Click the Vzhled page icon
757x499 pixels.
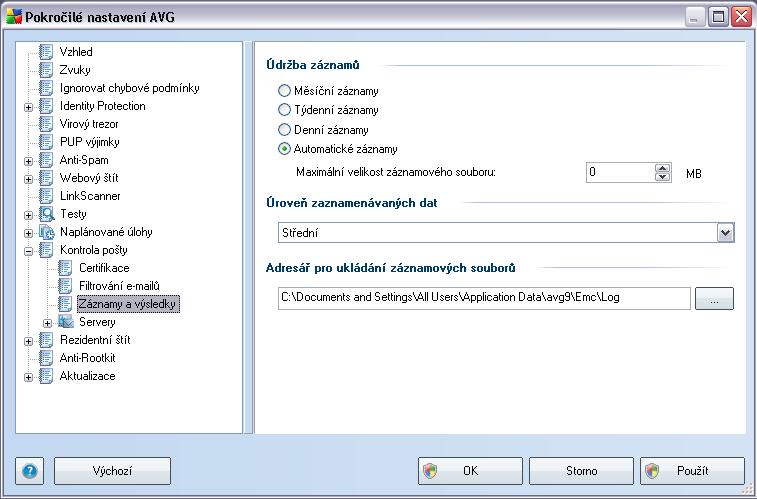[46, 52]
